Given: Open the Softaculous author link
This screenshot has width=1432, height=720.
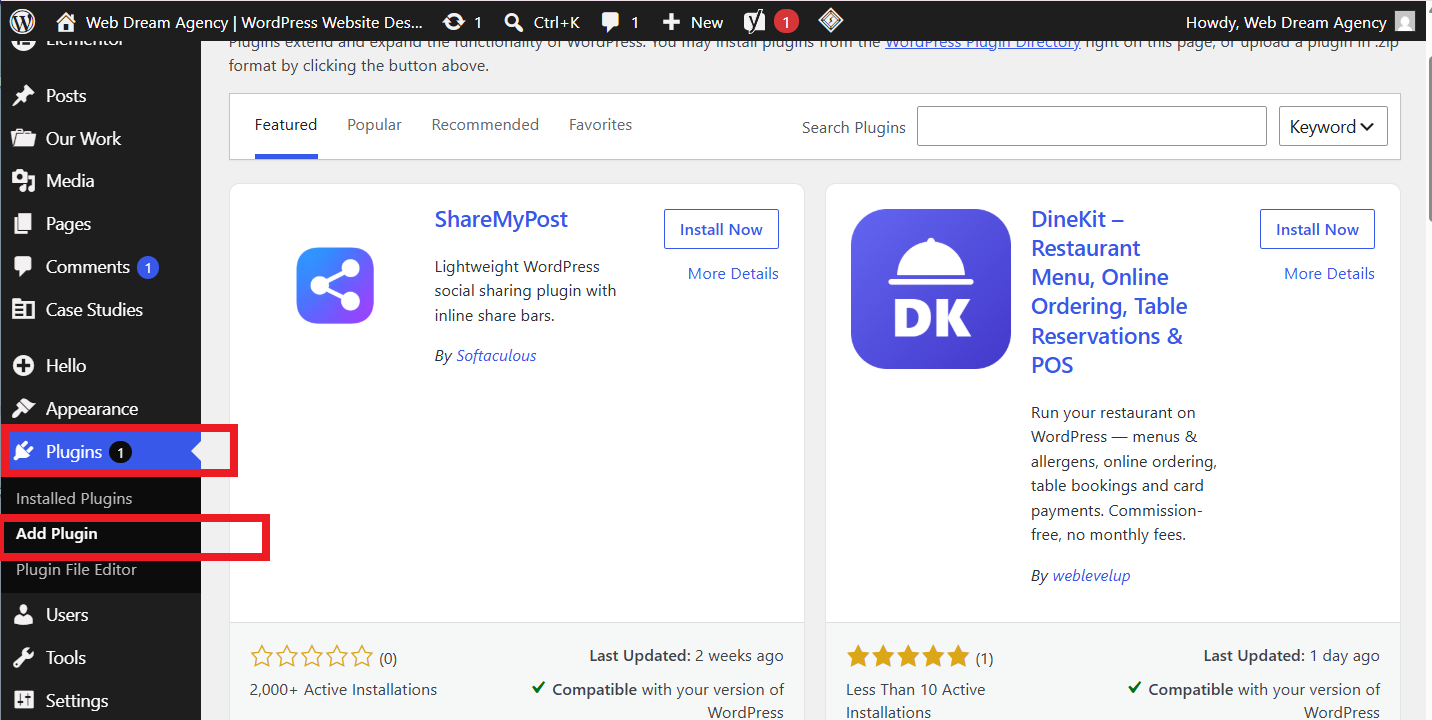Looking at the screenshot, I should (496, 356).
